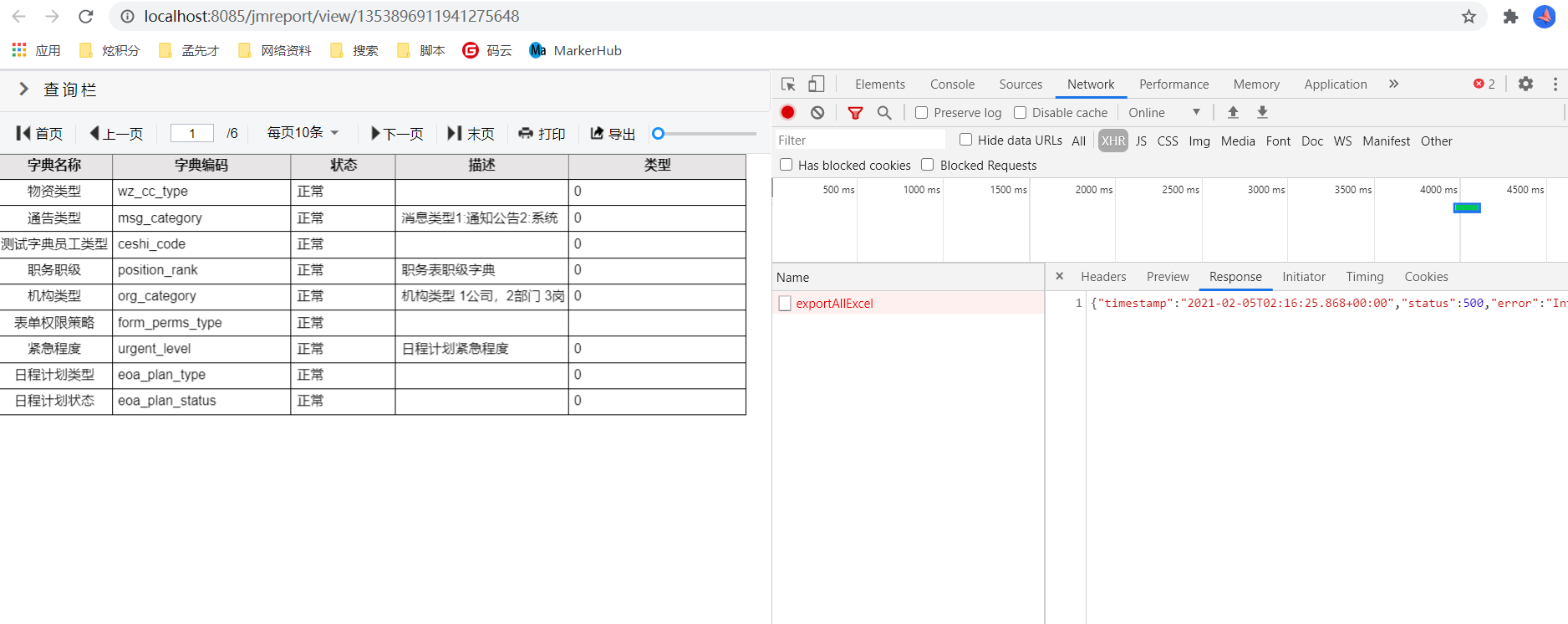Open the Online throttling dropdown
This screenshot has height=624, width=1568.
(x=1164, y=112)
